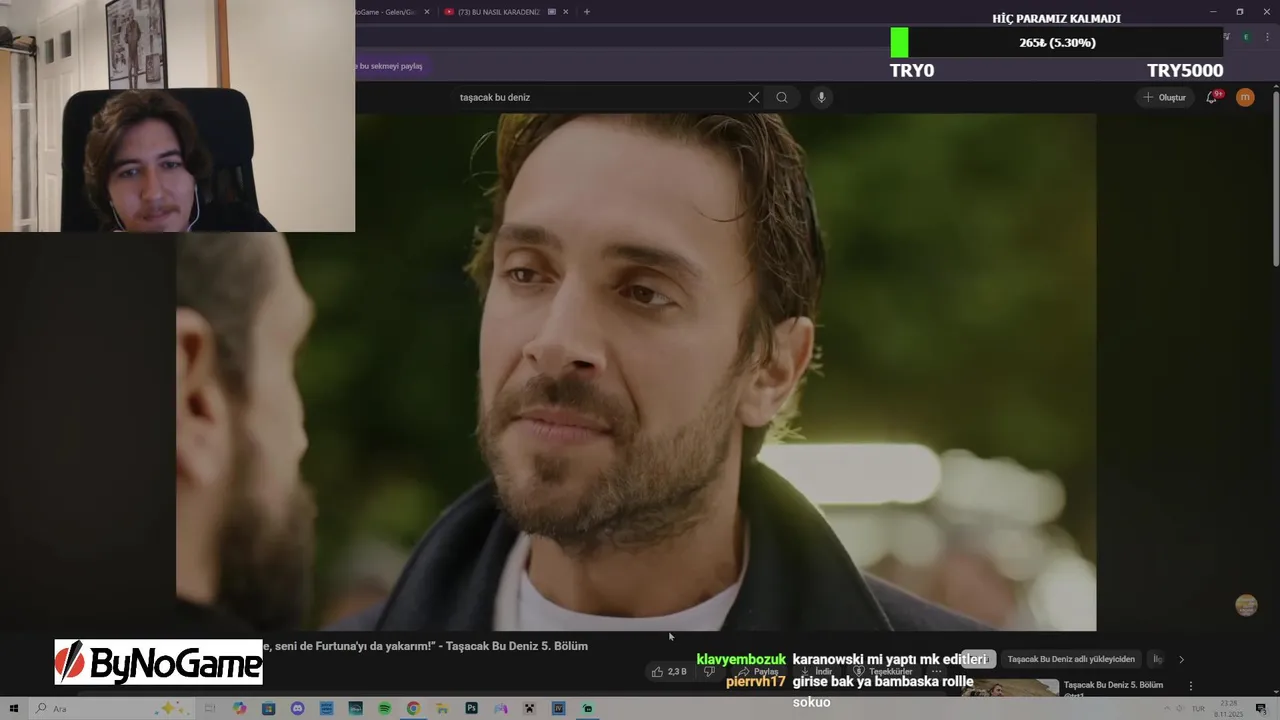Open Task View from taskbar
Screen dimensions: 1280x720
click(x=210, y=708)
